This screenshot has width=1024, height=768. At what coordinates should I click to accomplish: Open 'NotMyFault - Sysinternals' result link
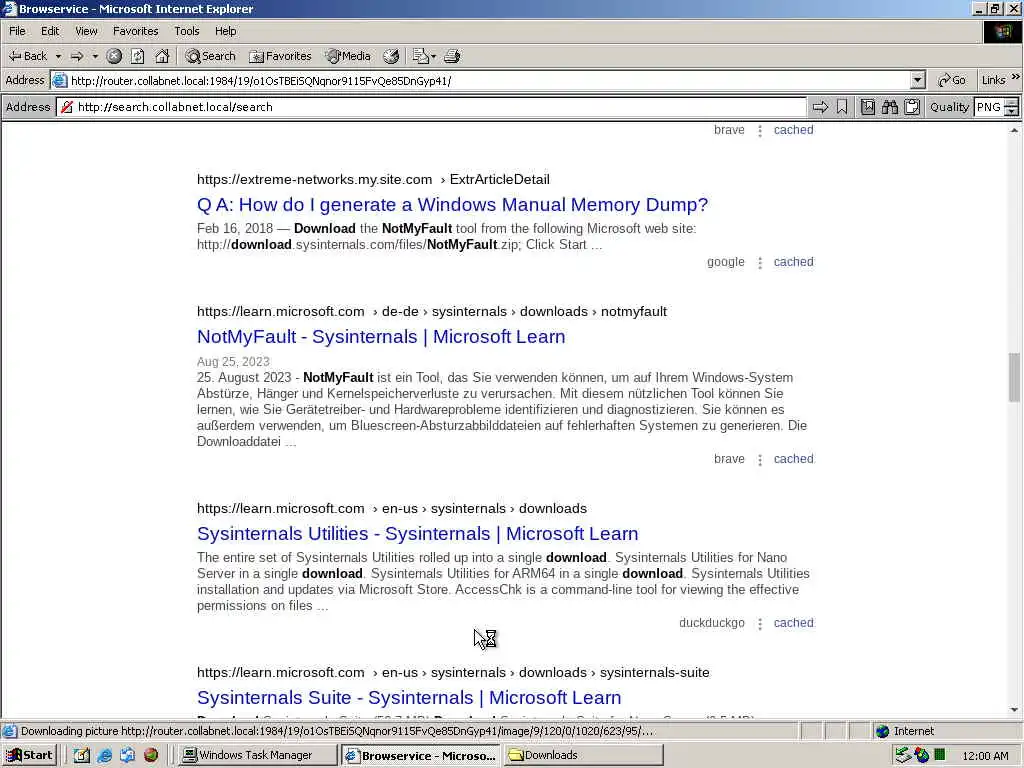(381, 336)
